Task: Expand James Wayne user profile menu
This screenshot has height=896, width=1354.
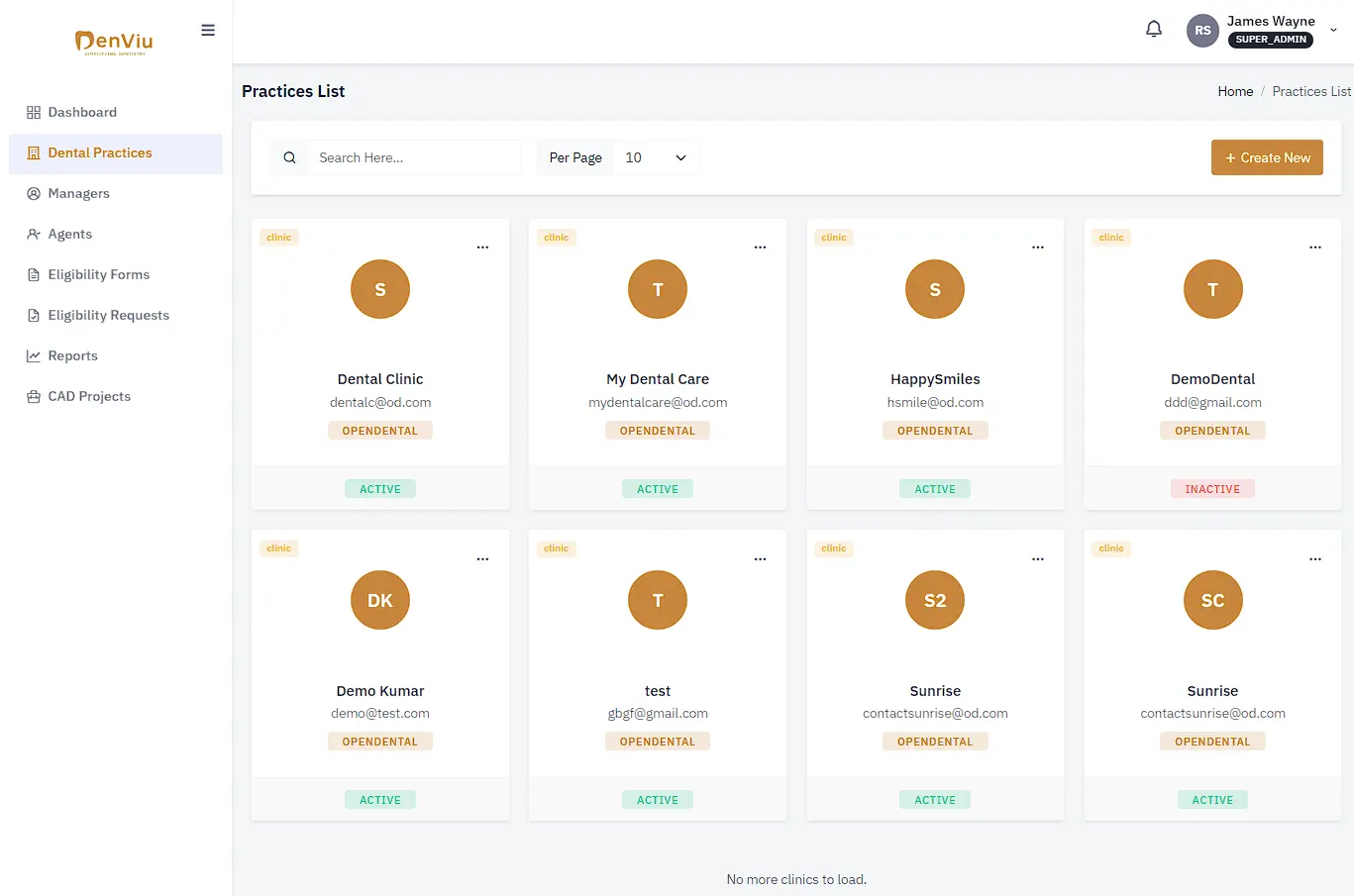Action: pyautogui.click(x=1332, y=30)
